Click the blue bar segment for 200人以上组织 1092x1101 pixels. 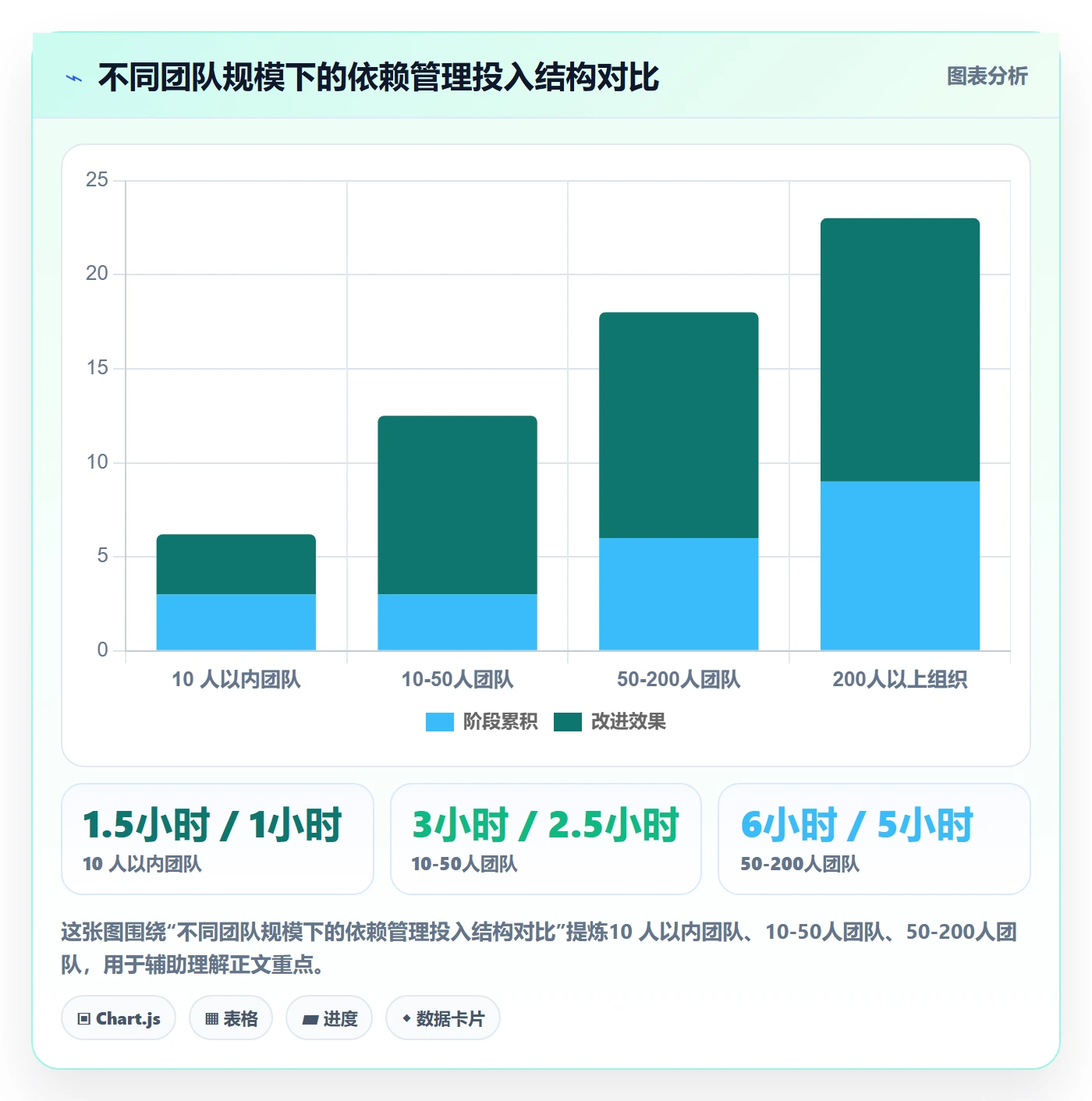coord(900,566)
